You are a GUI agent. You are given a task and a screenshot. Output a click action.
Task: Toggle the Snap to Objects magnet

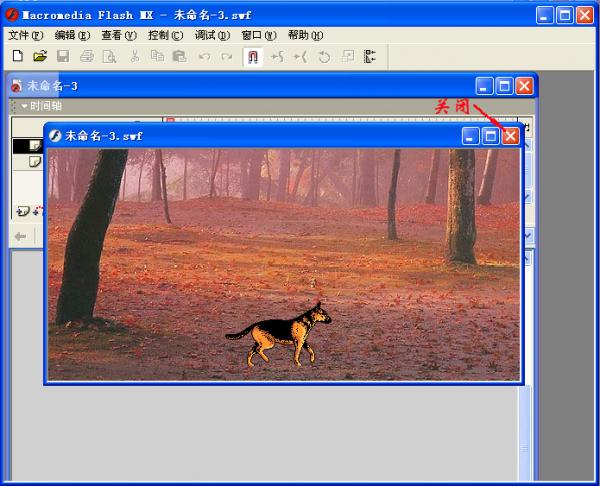click(x=253, y=57)
